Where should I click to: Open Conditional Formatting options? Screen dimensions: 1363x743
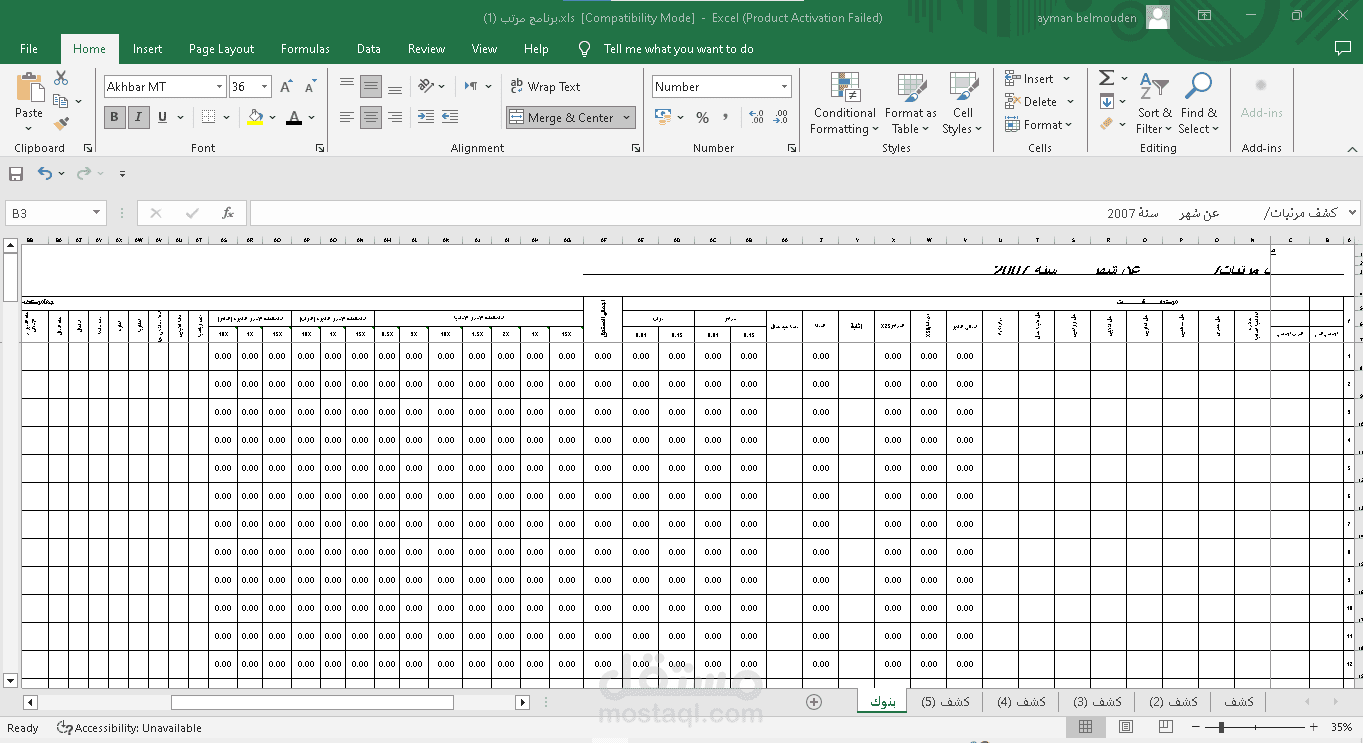(844, 104)
